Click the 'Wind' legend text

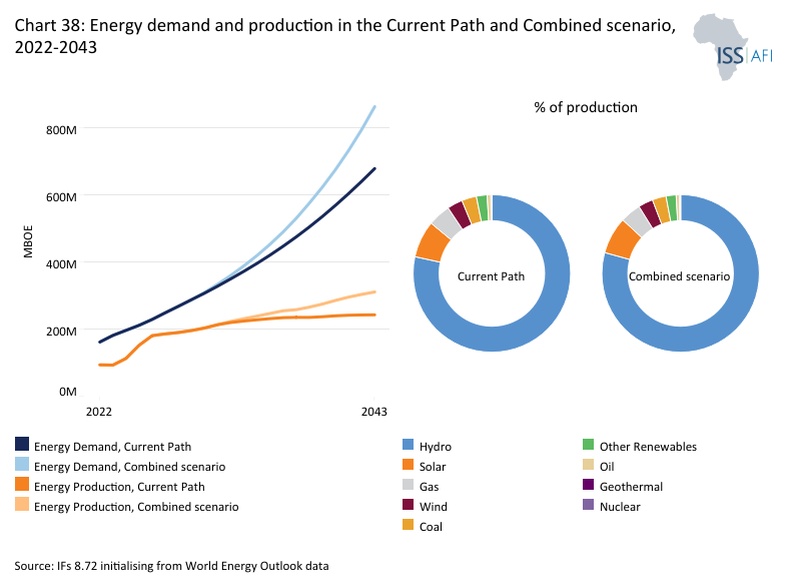433,507
